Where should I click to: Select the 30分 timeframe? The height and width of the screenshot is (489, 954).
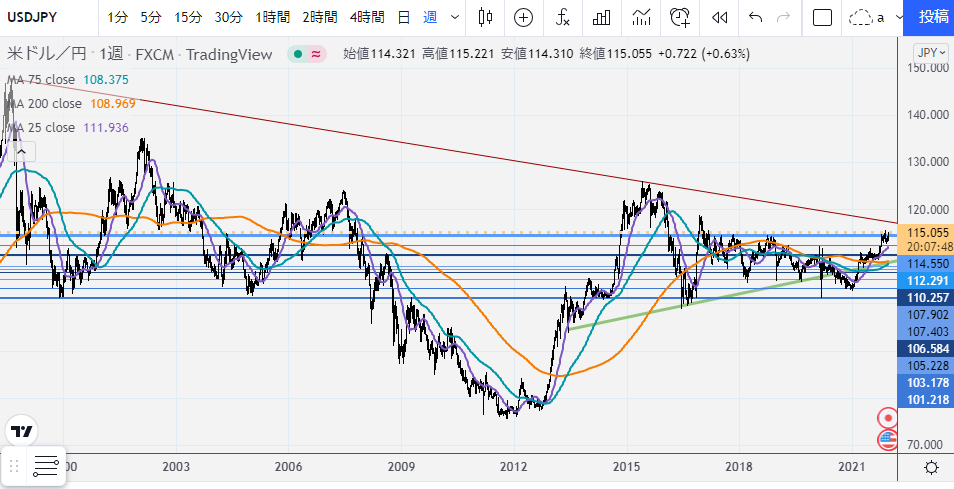[x=228, y=18]
